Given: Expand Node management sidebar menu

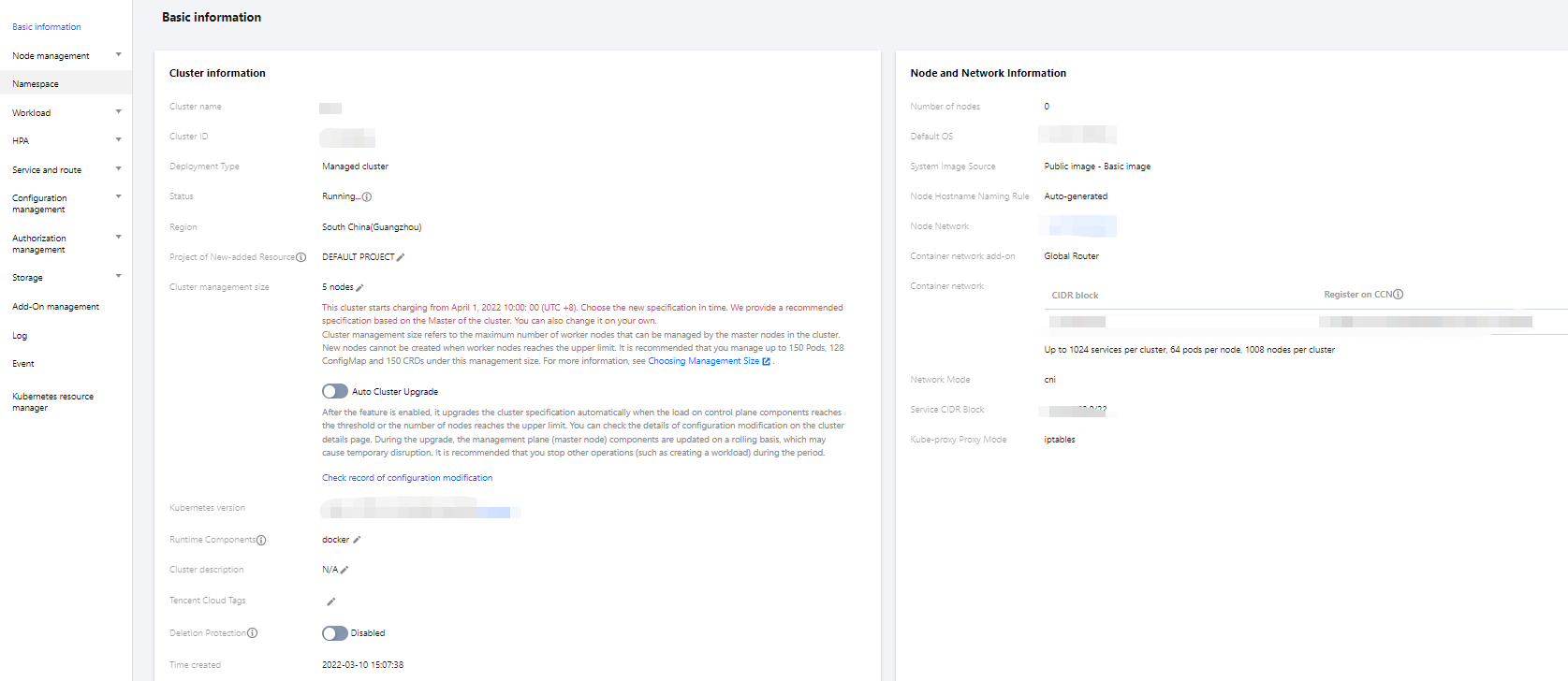Looking at the screenshot, I should click(118, 55).
